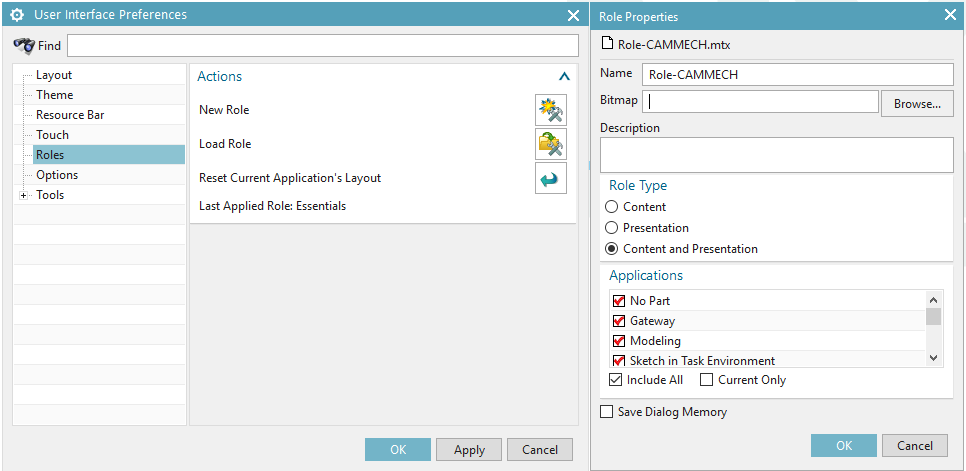Uncheck the No Part application
Screen dimensions: 966x471
point(619,301)
